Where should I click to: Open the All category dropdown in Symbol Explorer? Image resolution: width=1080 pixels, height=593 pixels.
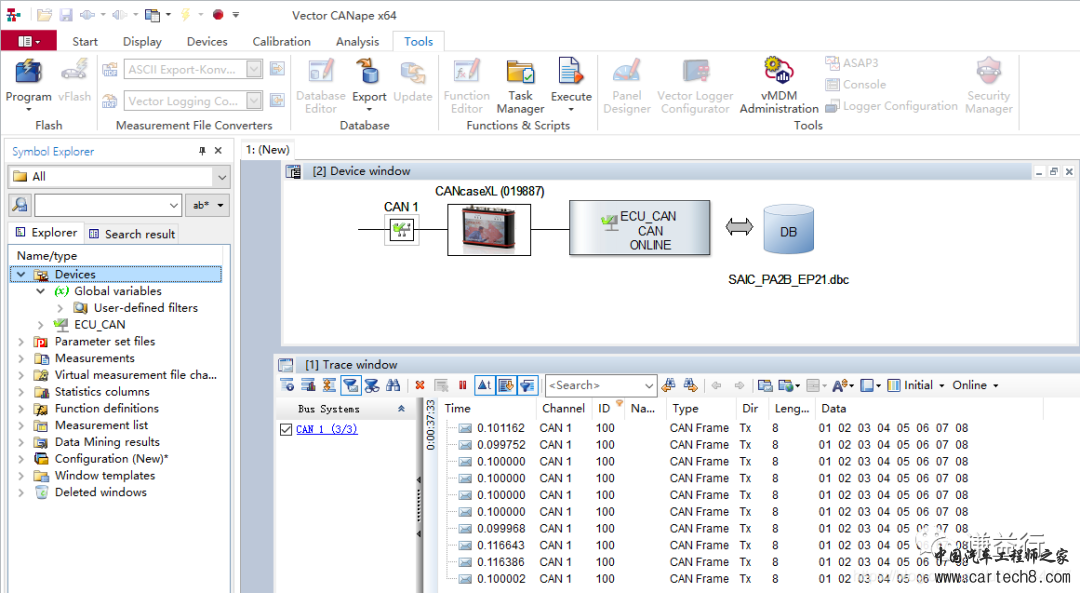(222, 177)
